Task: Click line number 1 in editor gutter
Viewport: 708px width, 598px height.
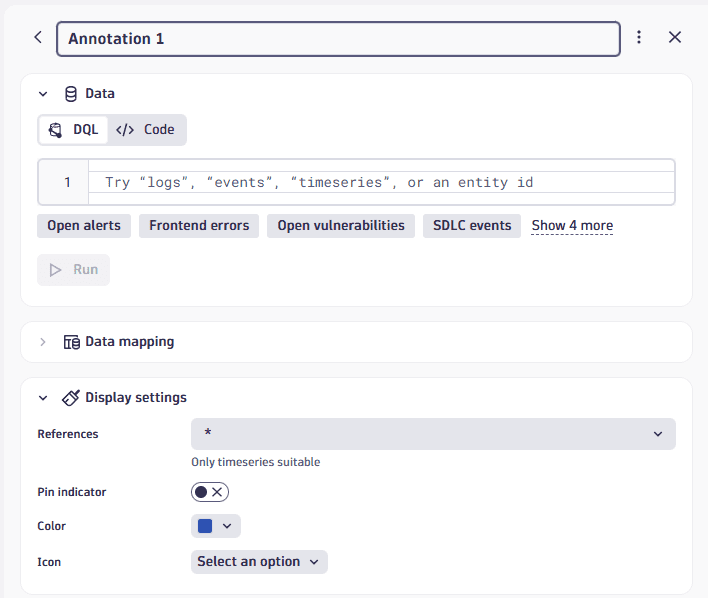Action: pyautogui.click(x=67, y=182)
